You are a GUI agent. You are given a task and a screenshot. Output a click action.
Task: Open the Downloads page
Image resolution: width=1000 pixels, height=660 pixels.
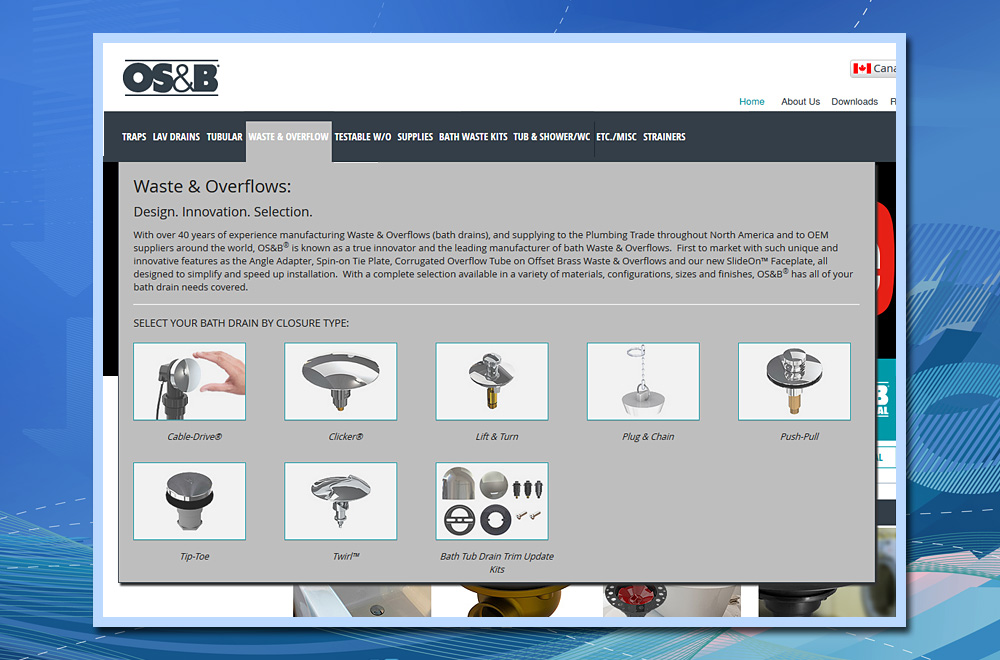click(854, 101)
